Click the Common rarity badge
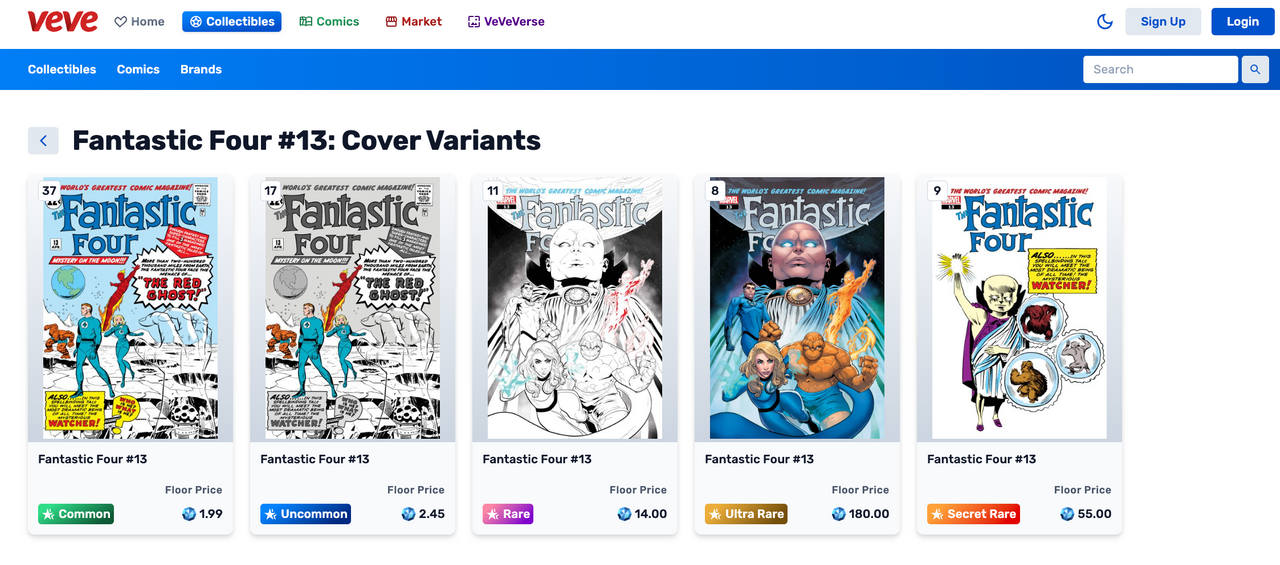The height and width of the screenshot is (565, 1280). 76,514
